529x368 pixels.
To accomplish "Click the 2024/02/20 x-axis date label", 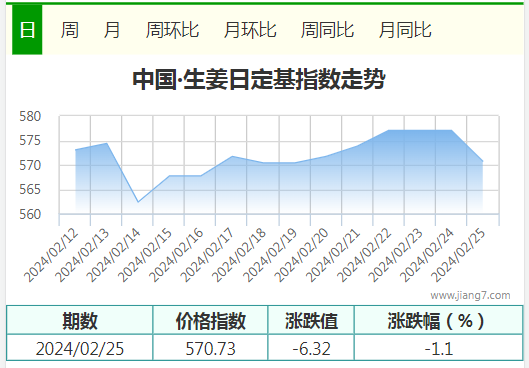I will pyautogui.click(x=302, y=255).
